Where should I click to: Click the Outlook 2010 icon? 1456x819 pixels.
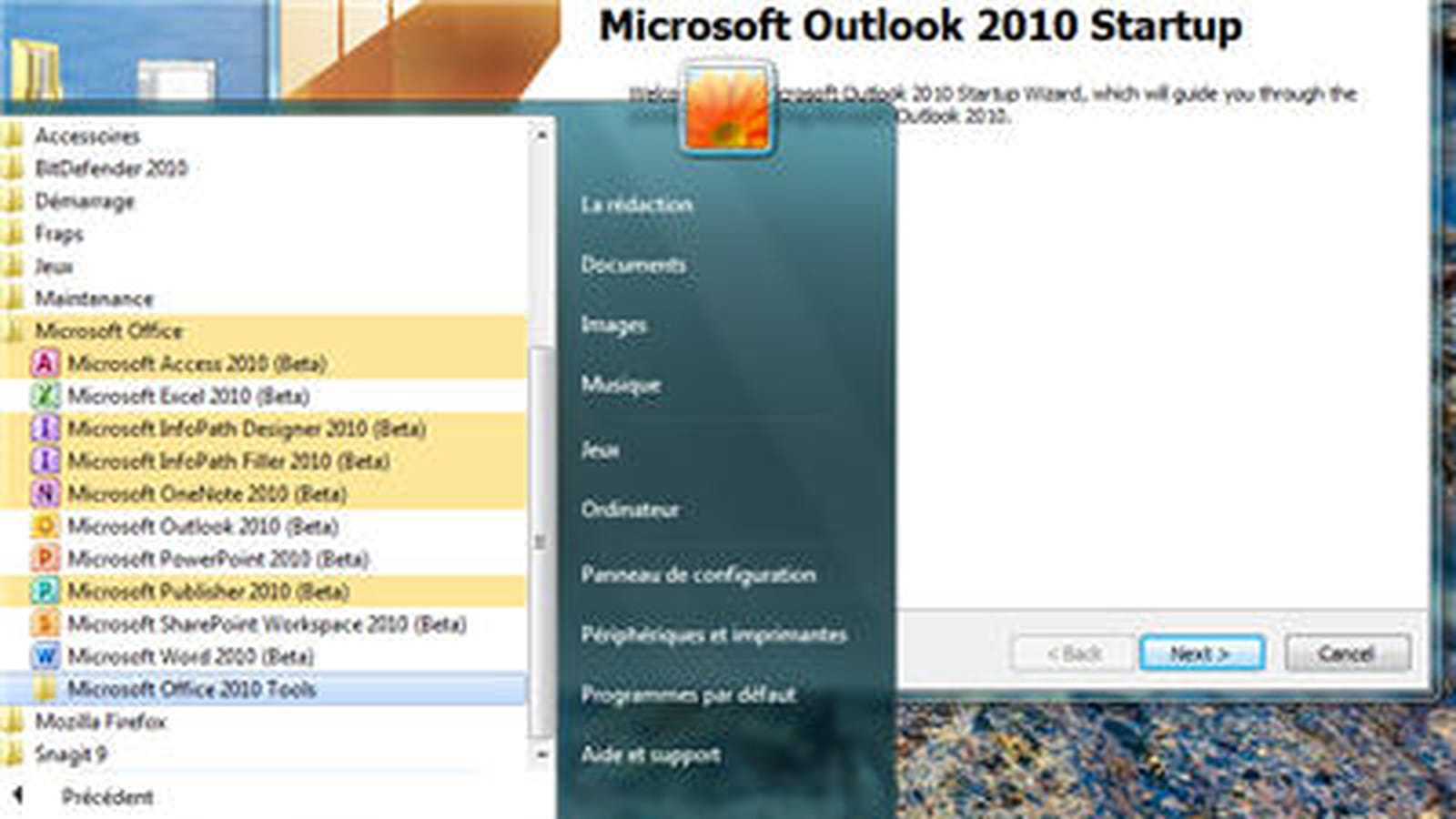[x=45, y=527]
